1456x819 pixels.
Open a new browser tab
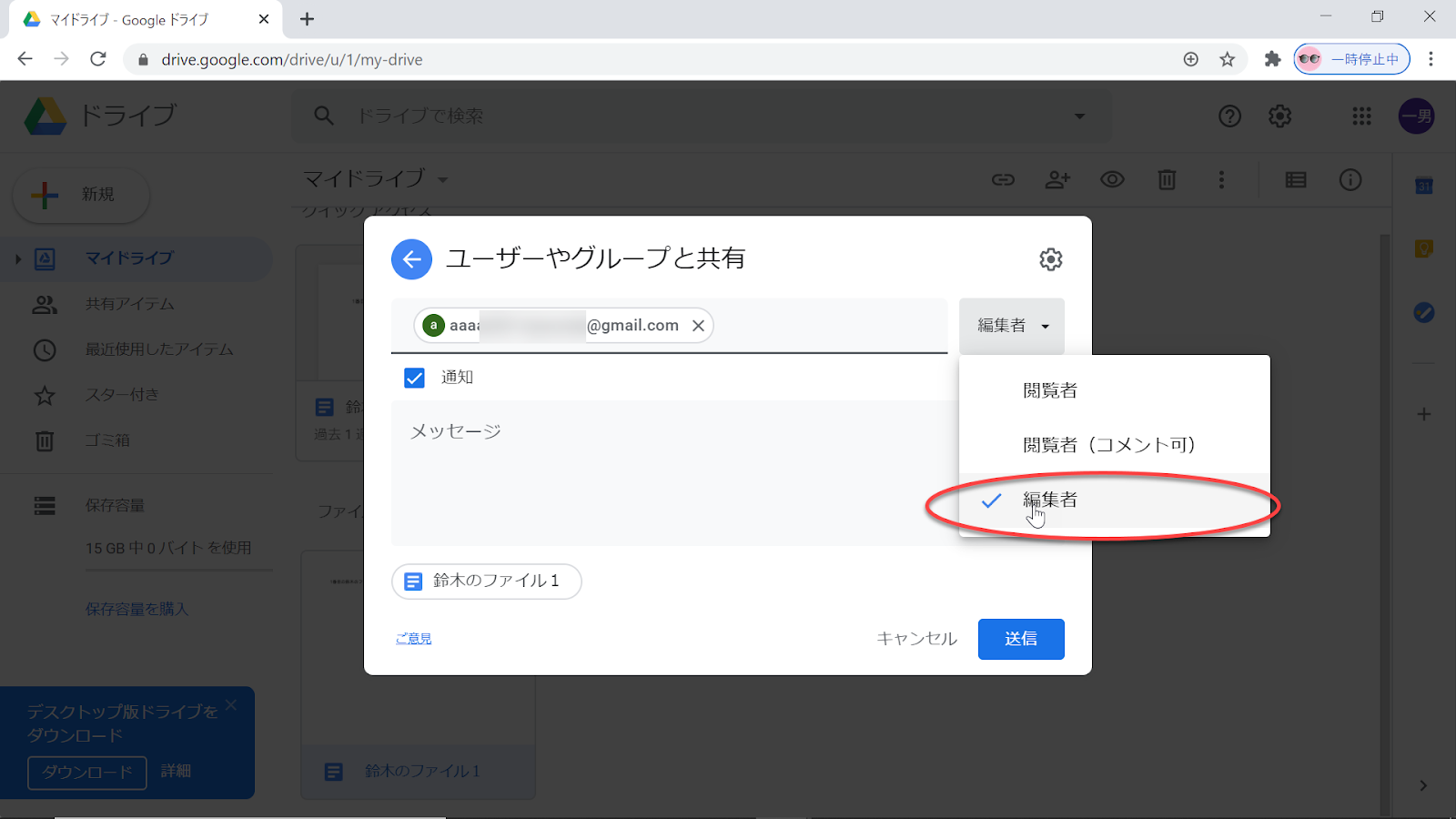(308, 19)
